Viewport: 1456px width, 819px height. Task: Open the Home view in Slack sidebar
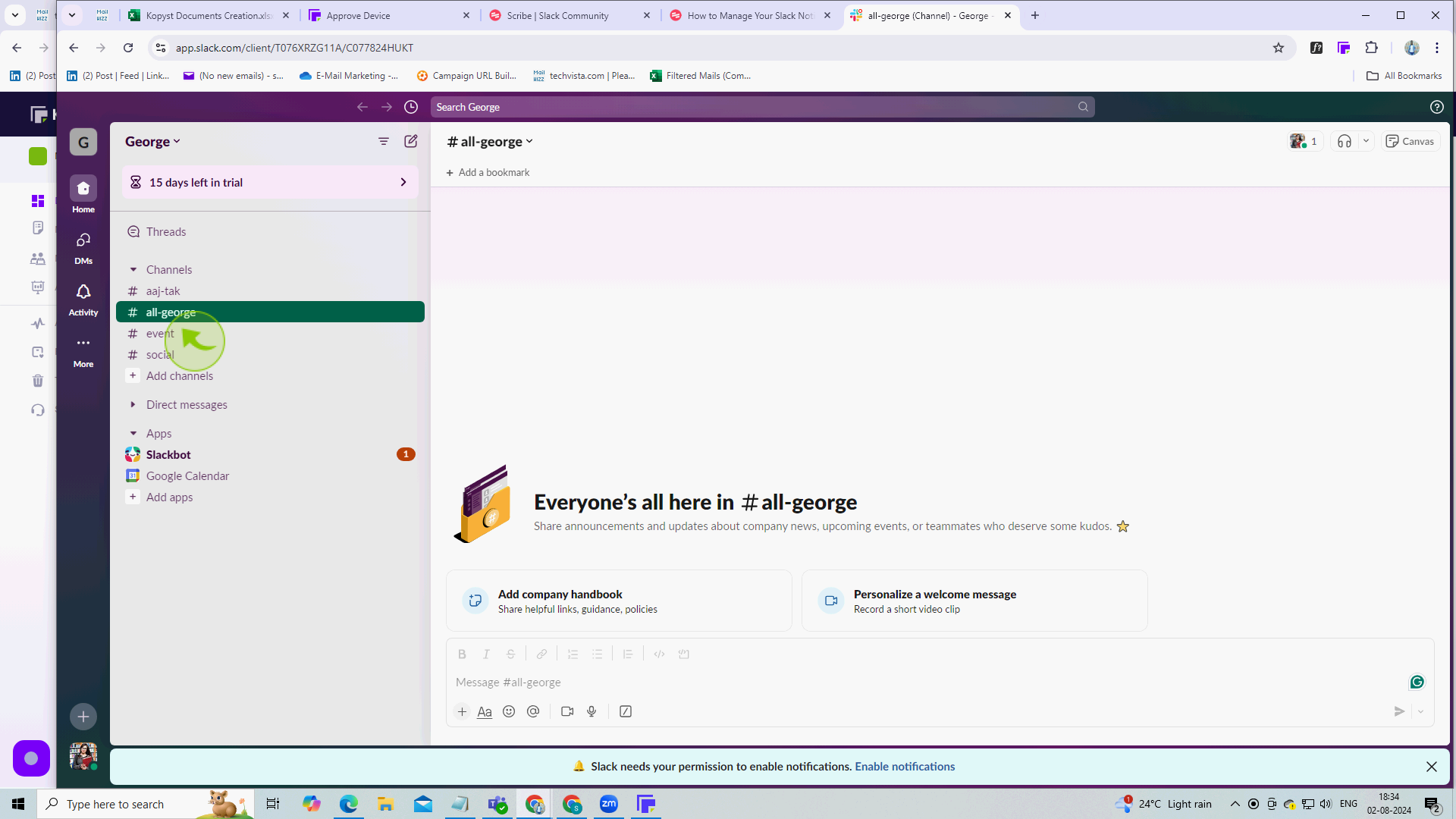click(x=83, y=194)
